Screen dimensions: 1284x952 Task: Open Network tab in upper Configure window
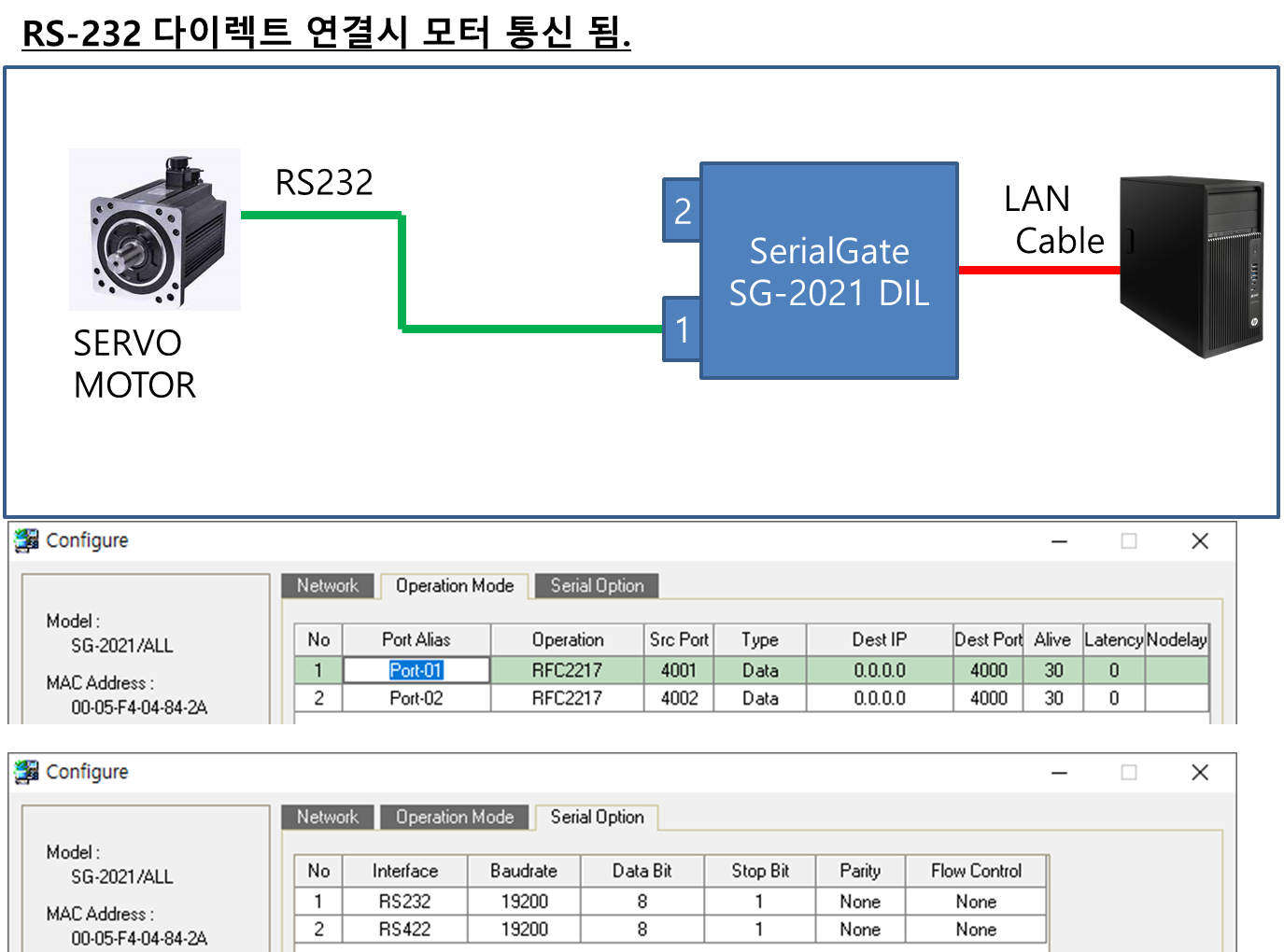[x=328, y=585]
